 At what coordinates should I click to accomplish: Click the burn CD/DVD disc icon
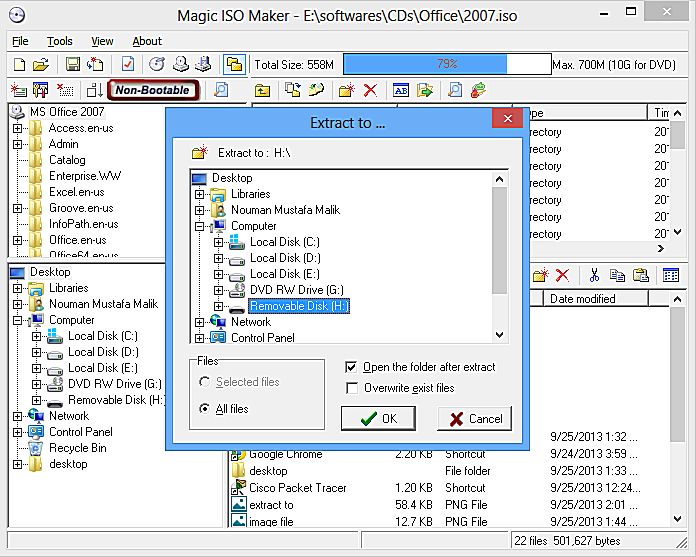(157, 65)
